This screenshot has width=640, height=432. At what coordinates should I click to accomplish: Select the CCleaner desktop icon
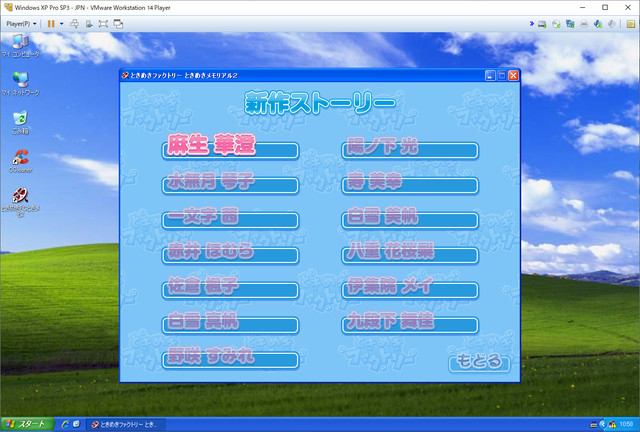click(20, 160)
